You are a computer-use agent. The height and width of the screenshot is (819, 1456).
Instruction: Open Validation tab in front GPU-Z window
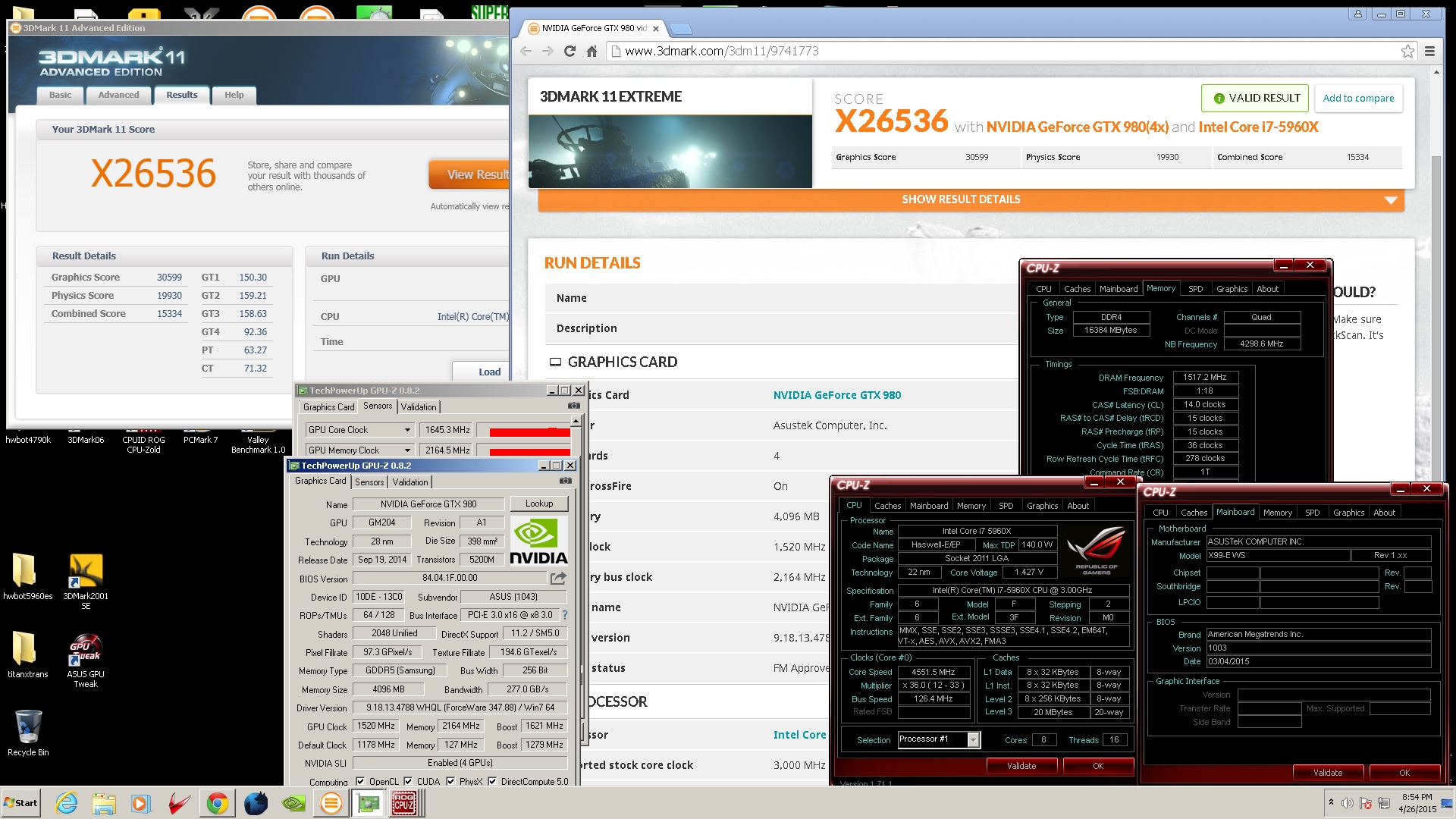click(410, 482)
